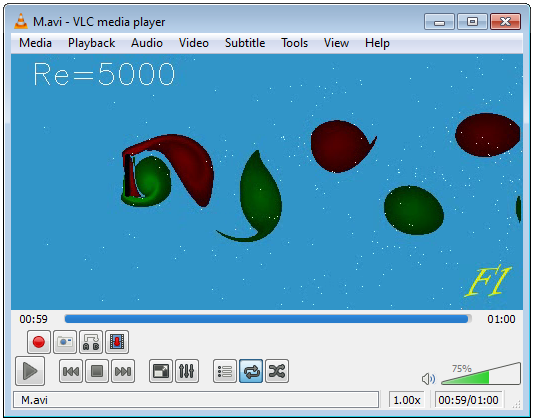
Task: Open the Media menu
Action: (35, 43)
